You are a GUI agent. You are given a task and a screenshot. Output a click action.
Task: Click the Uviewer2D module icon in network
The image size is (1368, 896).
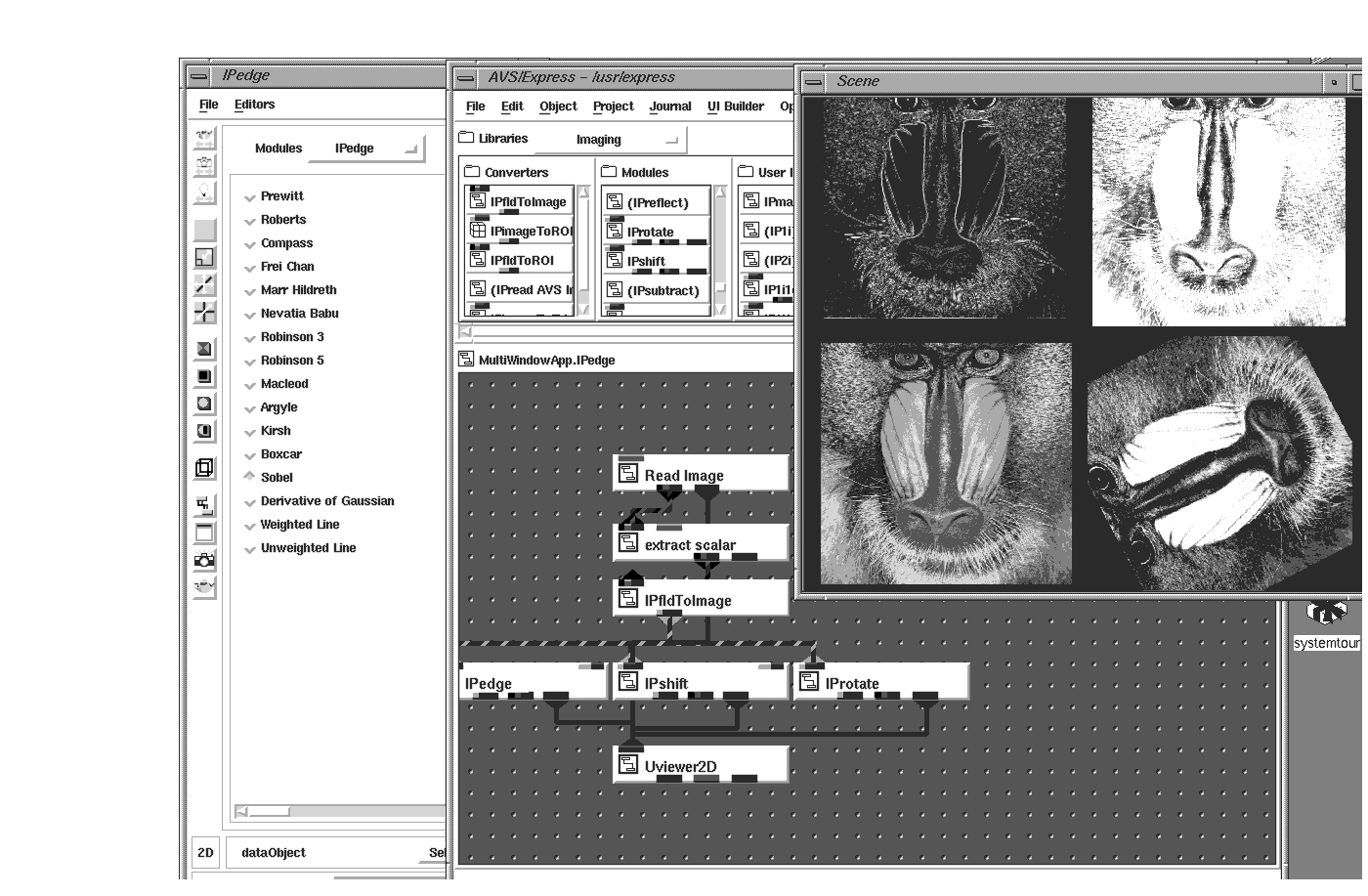[627, 766]
